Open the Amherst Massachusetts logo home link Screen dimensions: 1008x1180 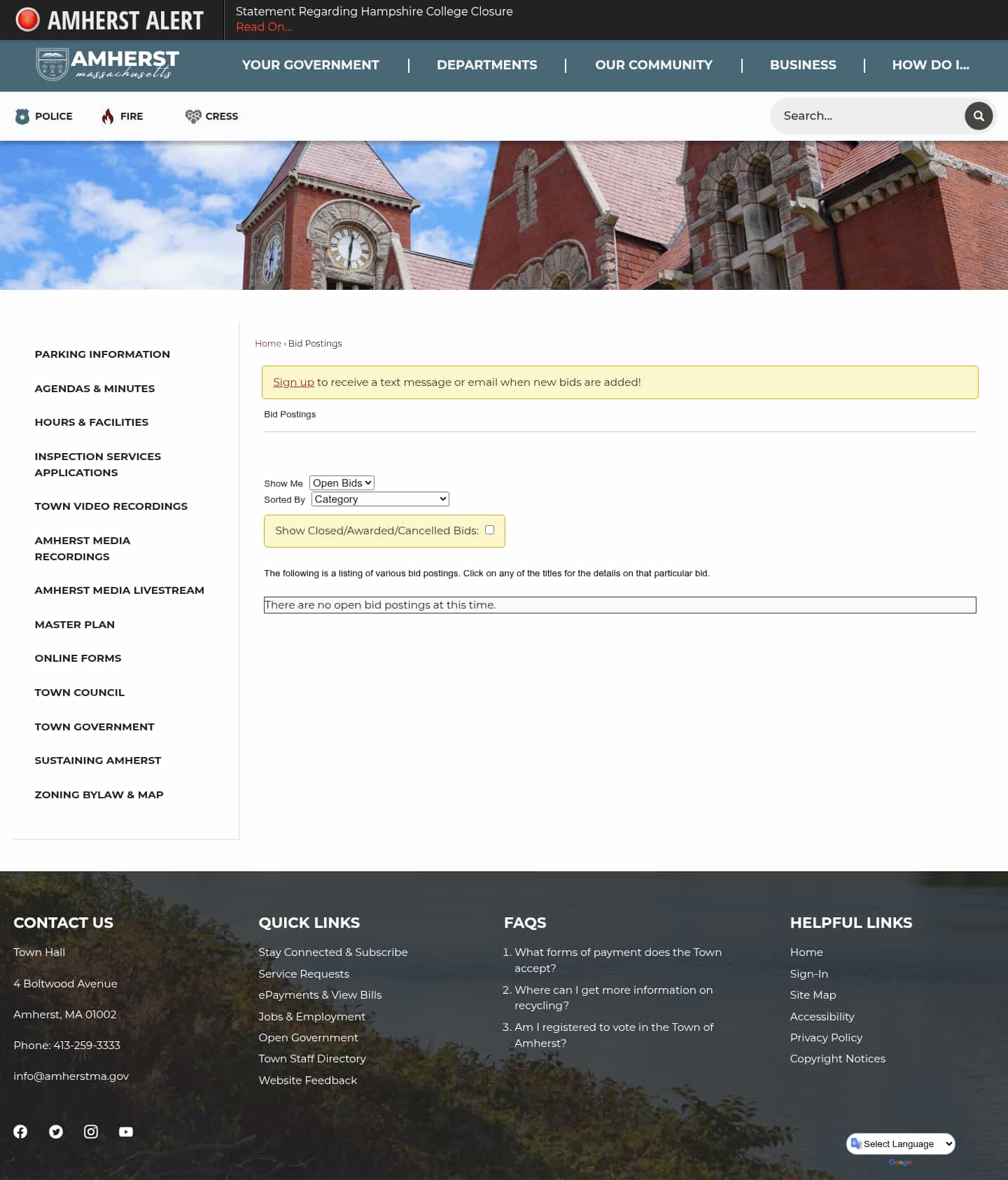[107, 64]
